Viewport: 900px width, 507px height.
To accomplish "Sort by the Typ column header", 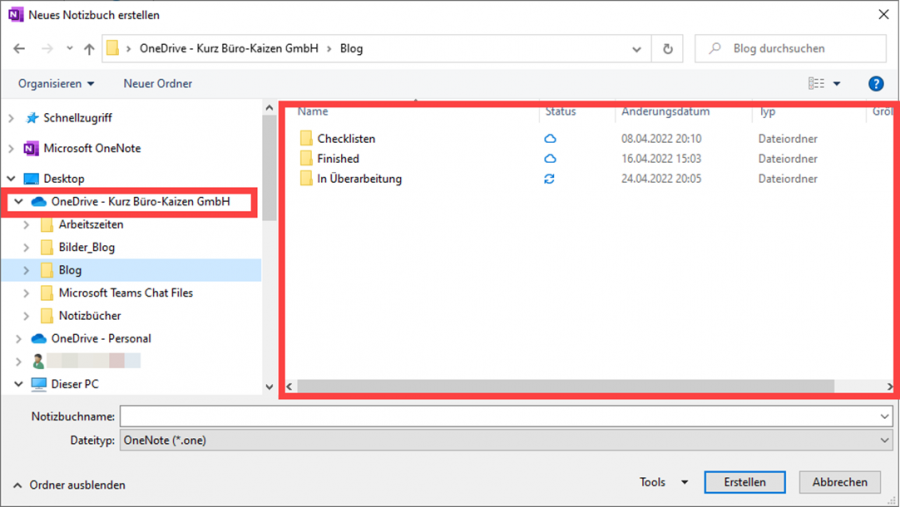I will 767,111.
